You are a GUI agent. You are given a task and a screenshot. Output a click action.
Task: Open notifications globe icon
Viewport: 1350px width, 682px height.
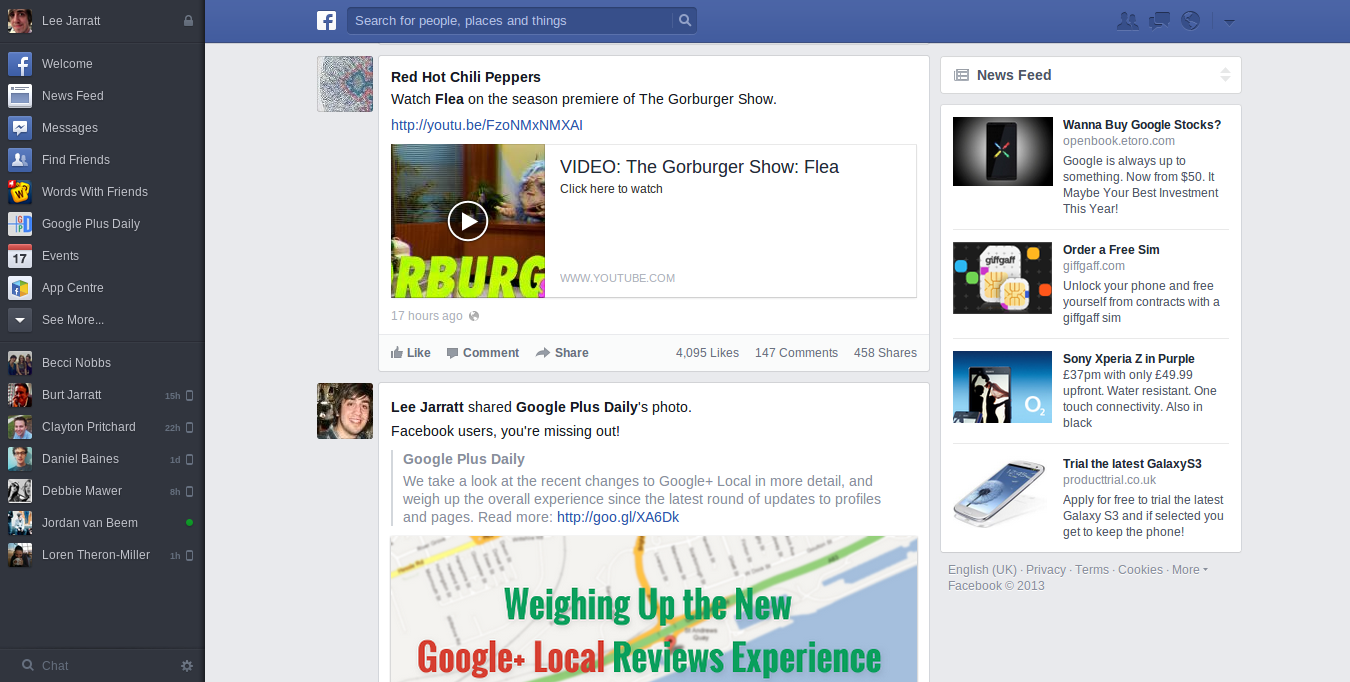click(1190, 20)
